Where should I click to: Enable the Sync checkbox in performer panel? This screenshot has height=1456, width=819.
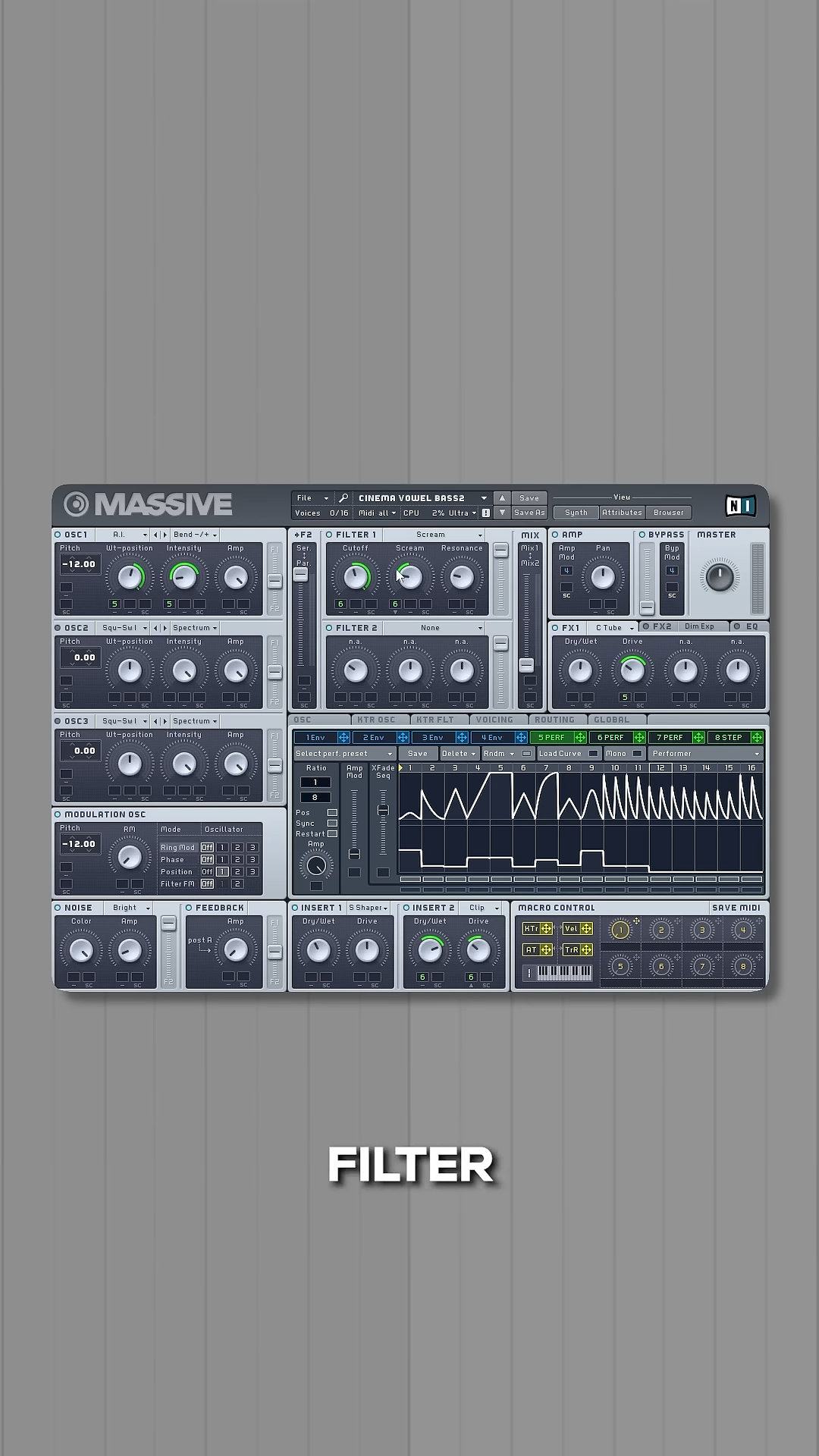332,823
